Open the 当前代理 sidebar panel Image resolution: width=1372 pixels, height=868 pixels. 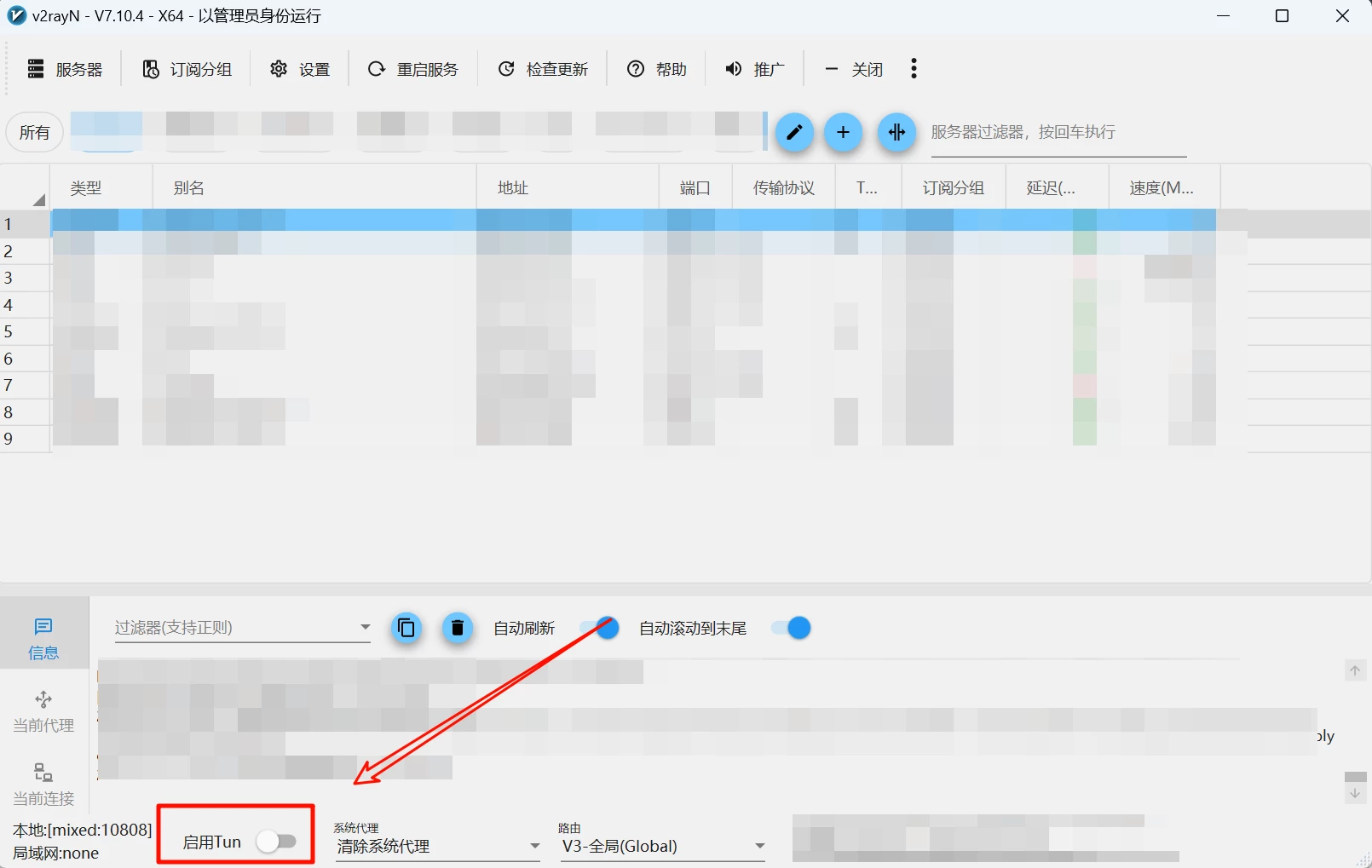[43, 711]
